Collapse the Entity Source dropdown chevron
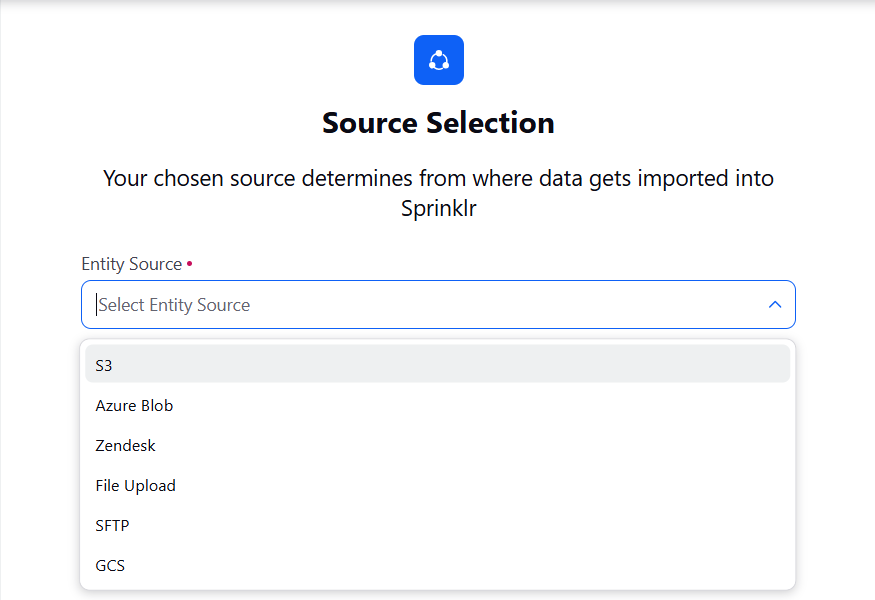This screenshot has width=875, height=600. coord(775,305)
